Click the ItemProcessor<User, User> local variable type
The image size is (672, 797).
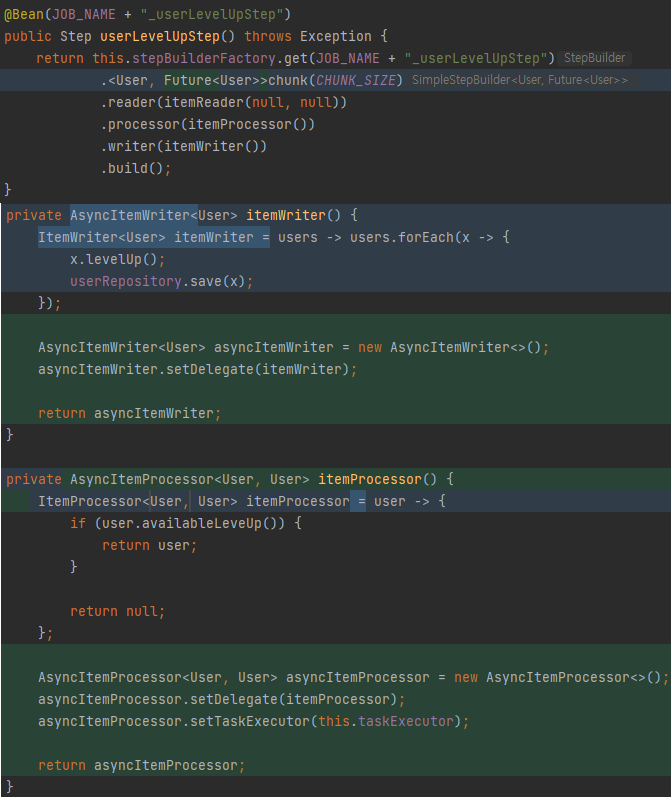coord(138,502)
